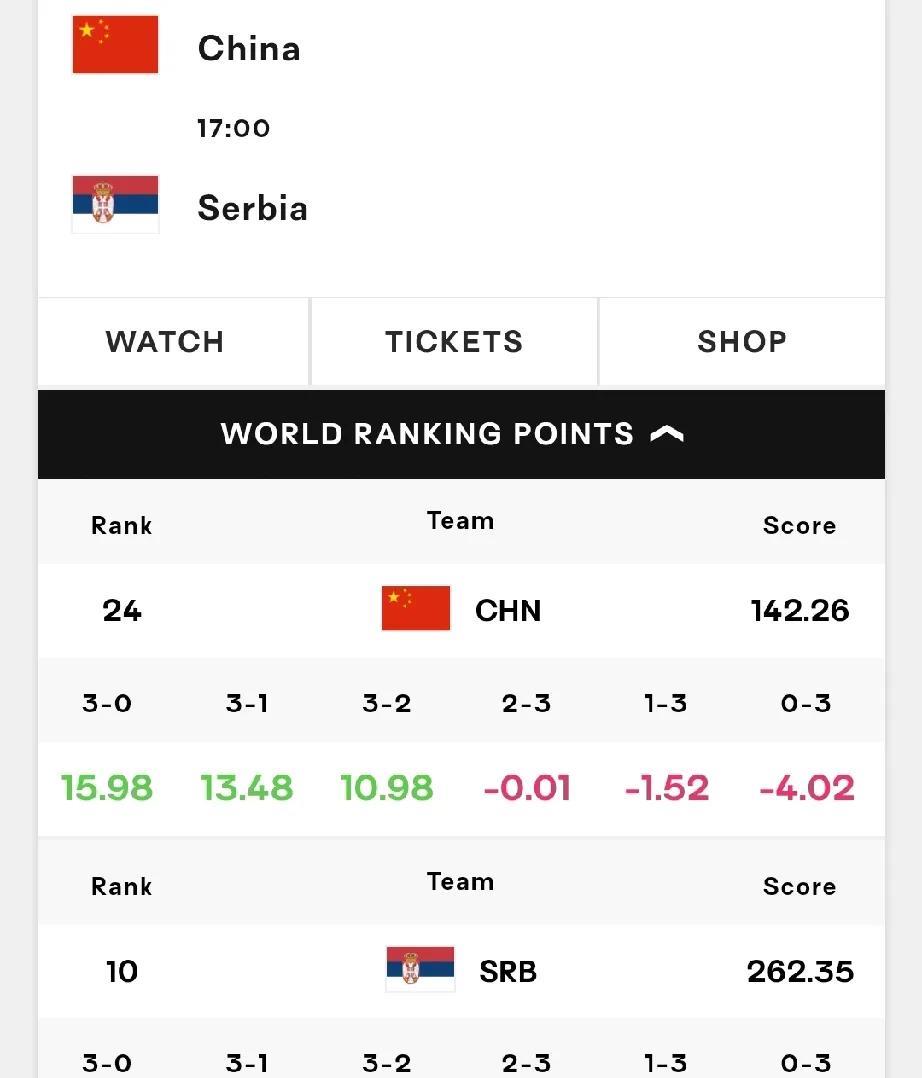Click the CHN flag in ranking table
The image size is (922, 1078).
tap(416, 608)
